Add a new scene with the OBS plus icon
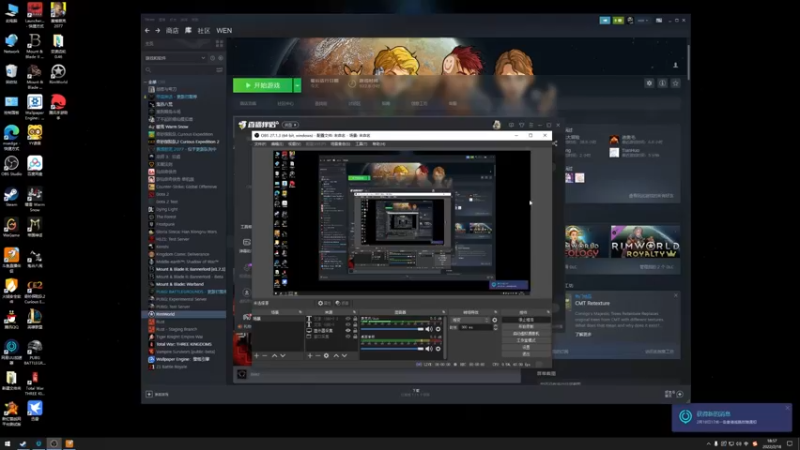This screenshot has height=450, width=800. (x=257, y=356)
